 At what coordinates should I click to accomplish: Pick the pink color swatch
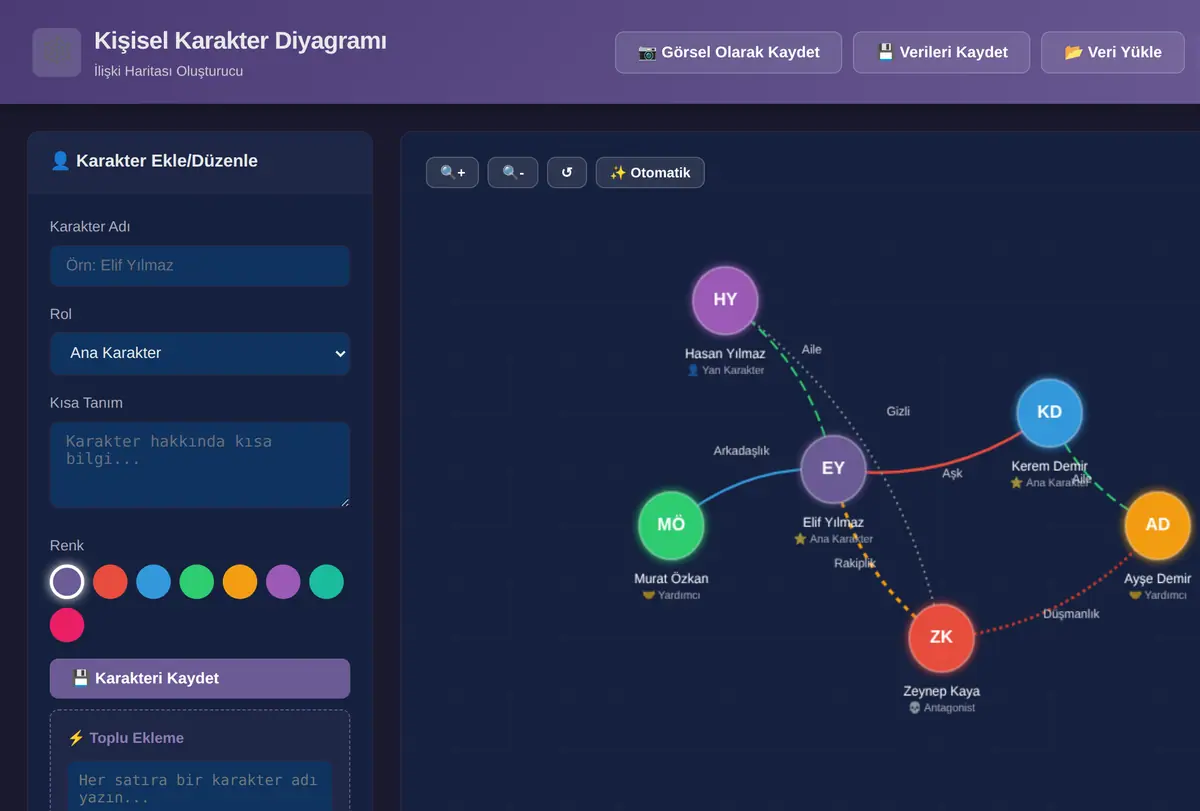pos(67,625)
